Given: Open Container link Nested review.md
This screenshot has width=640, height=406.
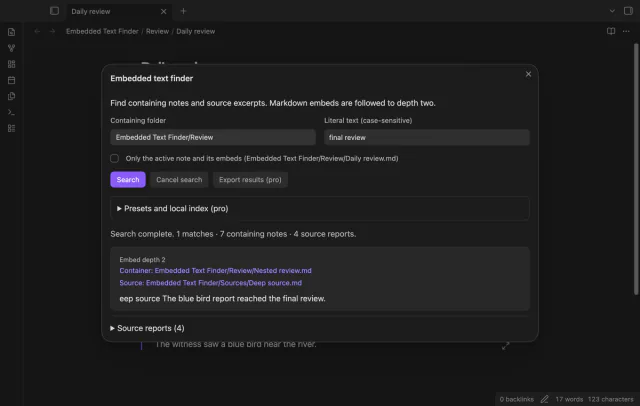Looking at the screenshot, I should pyautogui.click(x=215, y=271).
